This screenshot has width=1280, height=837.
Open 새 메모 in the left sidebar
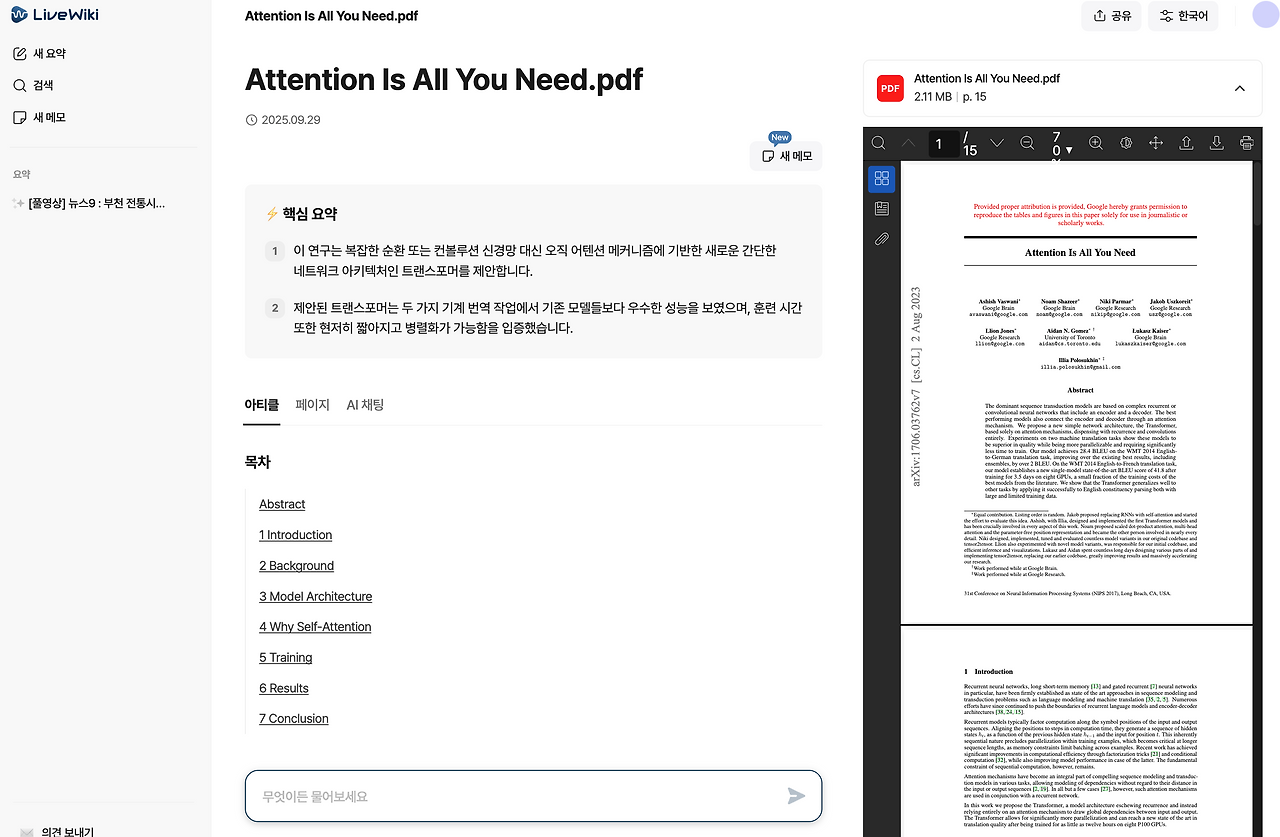(40, 117)
